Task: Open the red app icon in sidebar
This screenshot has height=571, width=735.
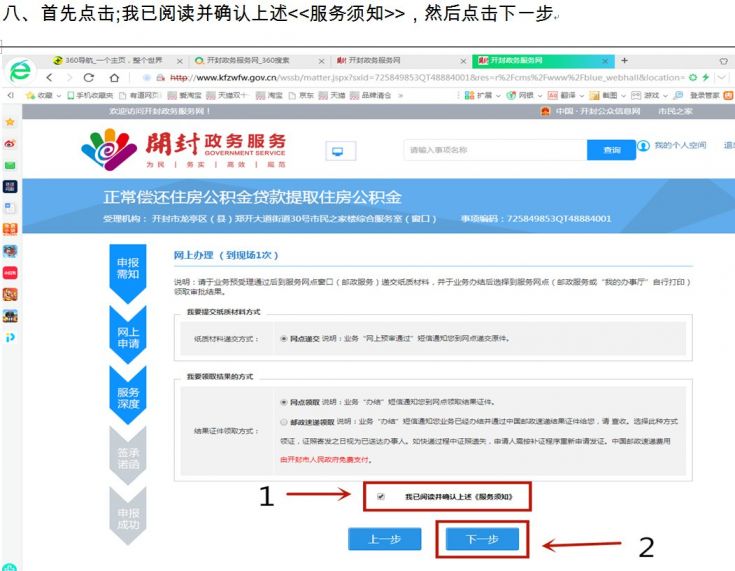Action: tap(10, 273)
